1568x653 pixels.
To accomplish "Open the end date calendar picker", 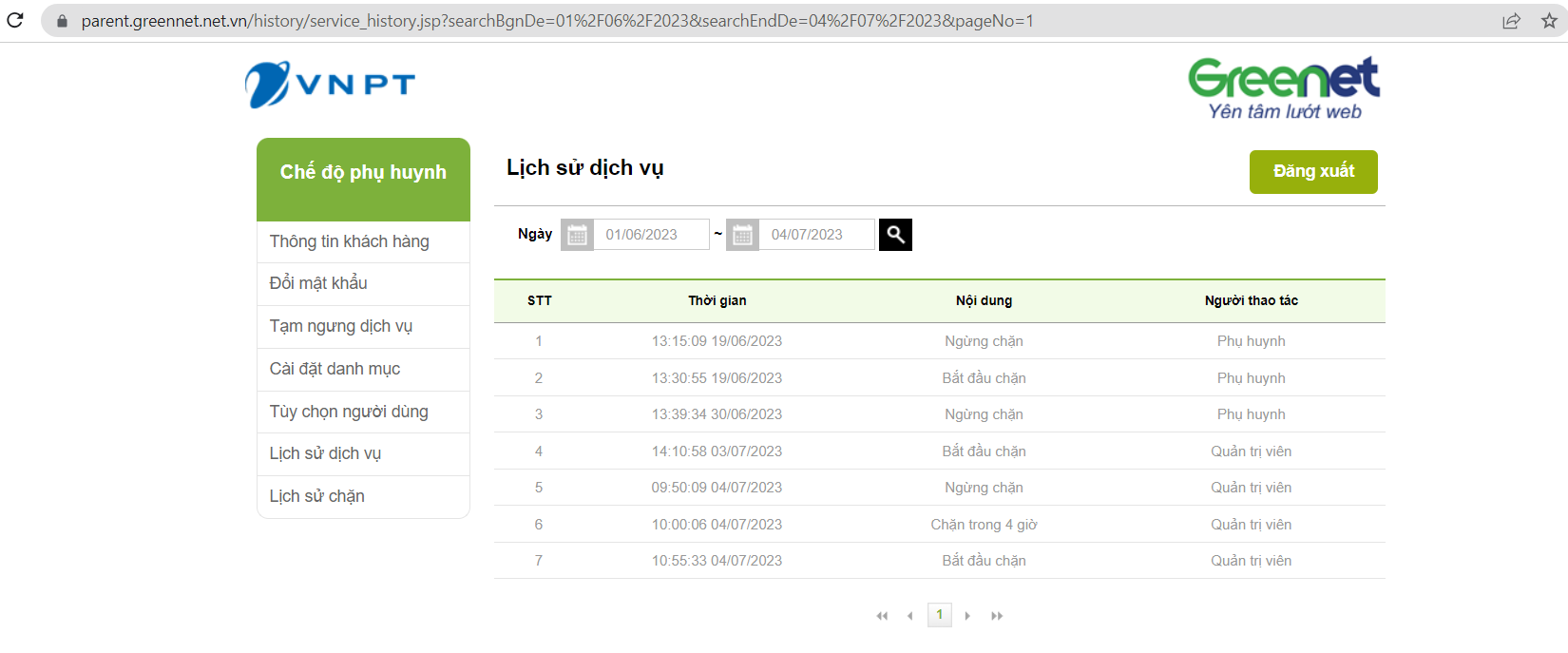I will [x=742, y=235].
